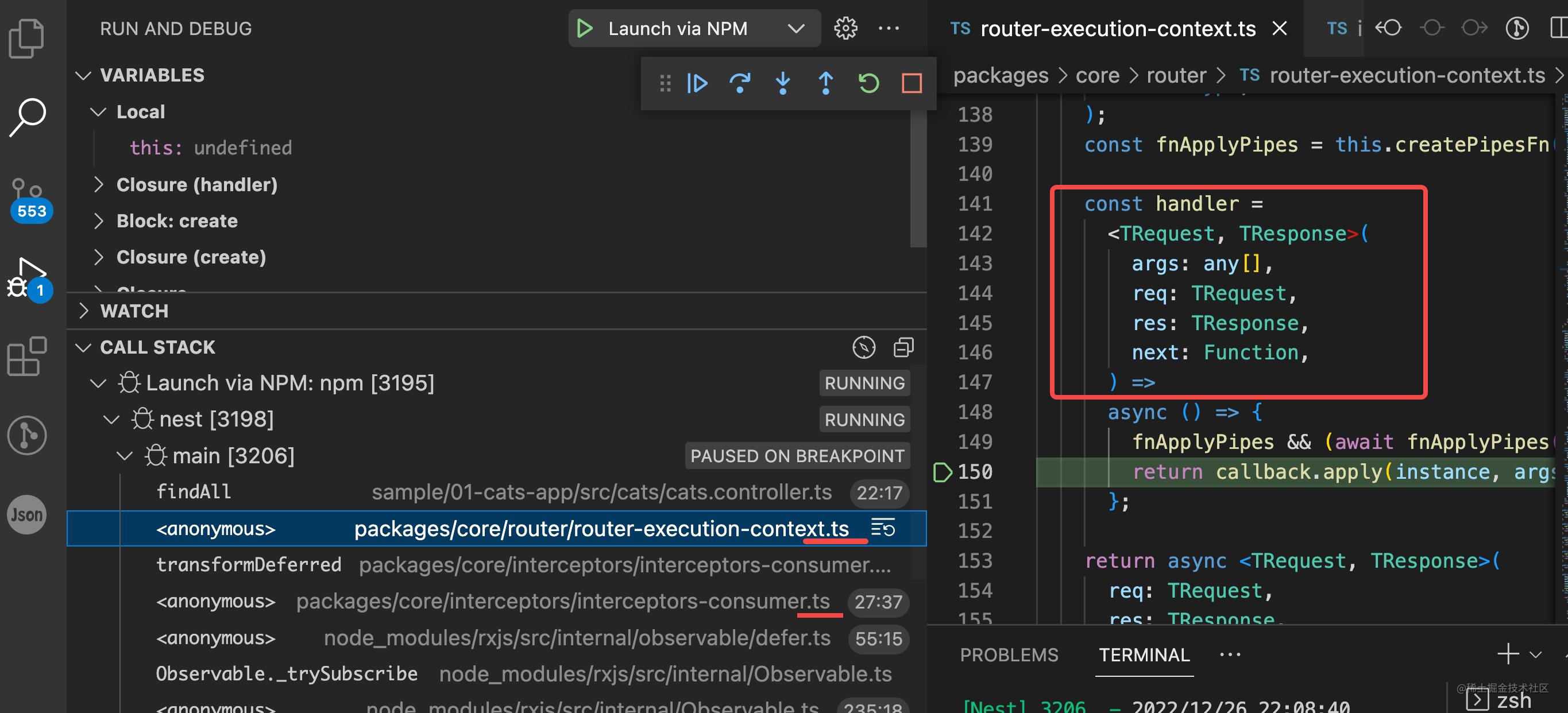The width and height of the screenshot is (1568, 713).
Task: Click the call stack compass icon
Action: point(864,347)
